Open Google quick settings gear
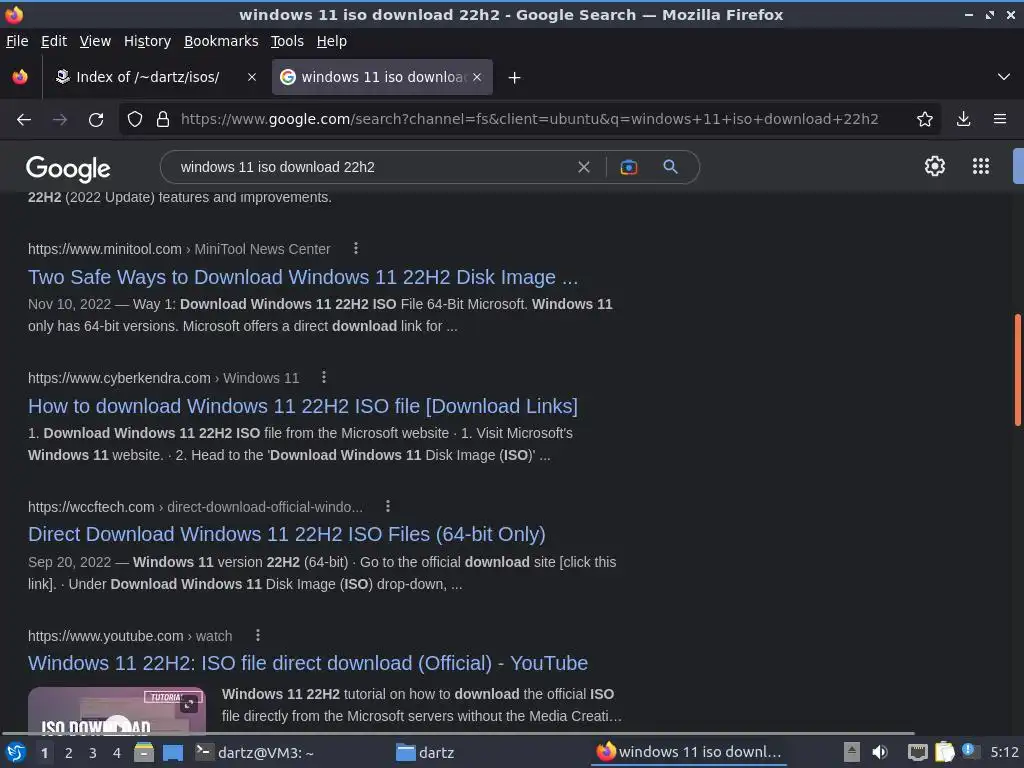The image size is (1024, 768). [x=935, y=167]
